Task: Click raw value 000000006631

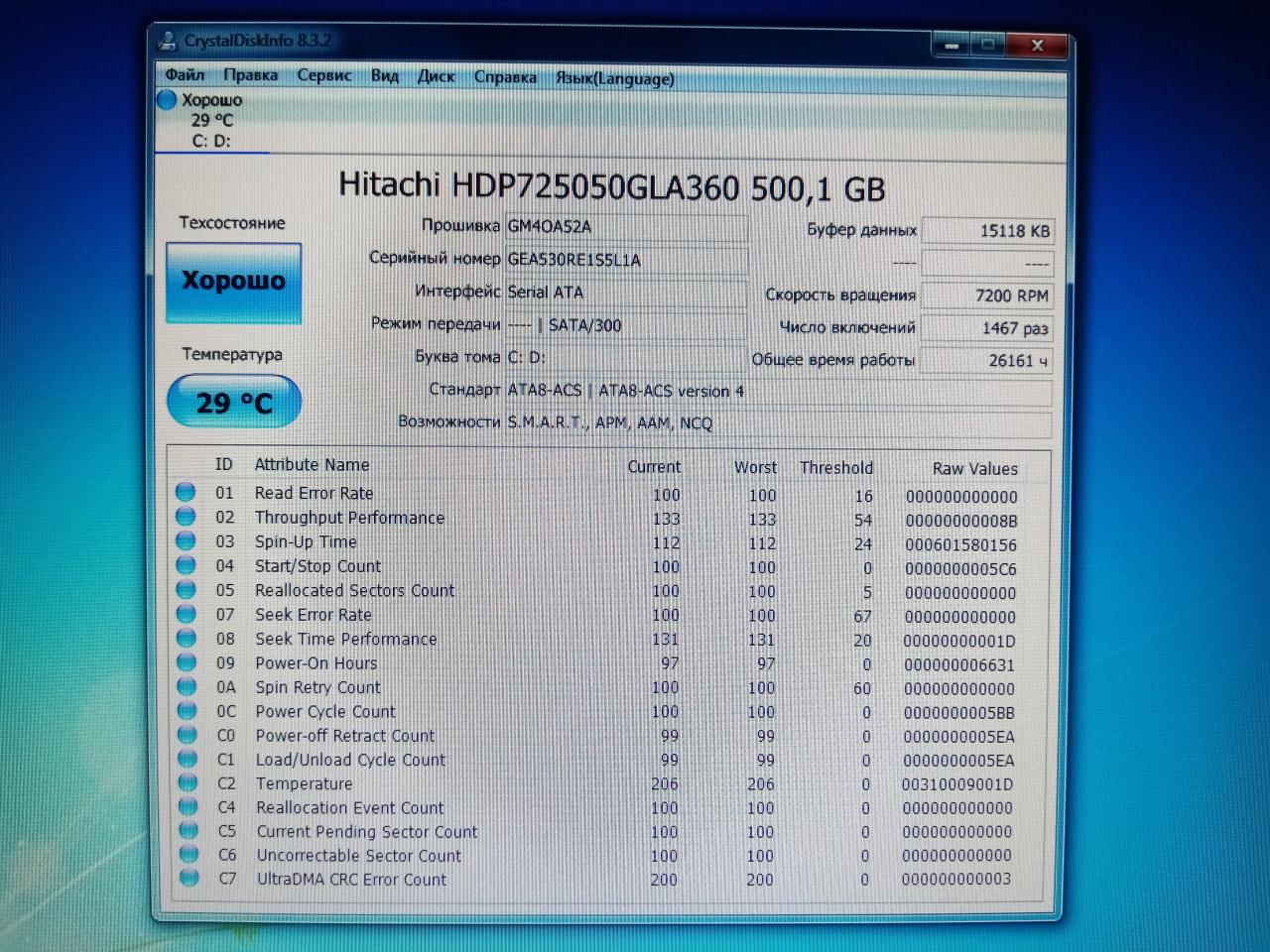Action: [959, 664]
